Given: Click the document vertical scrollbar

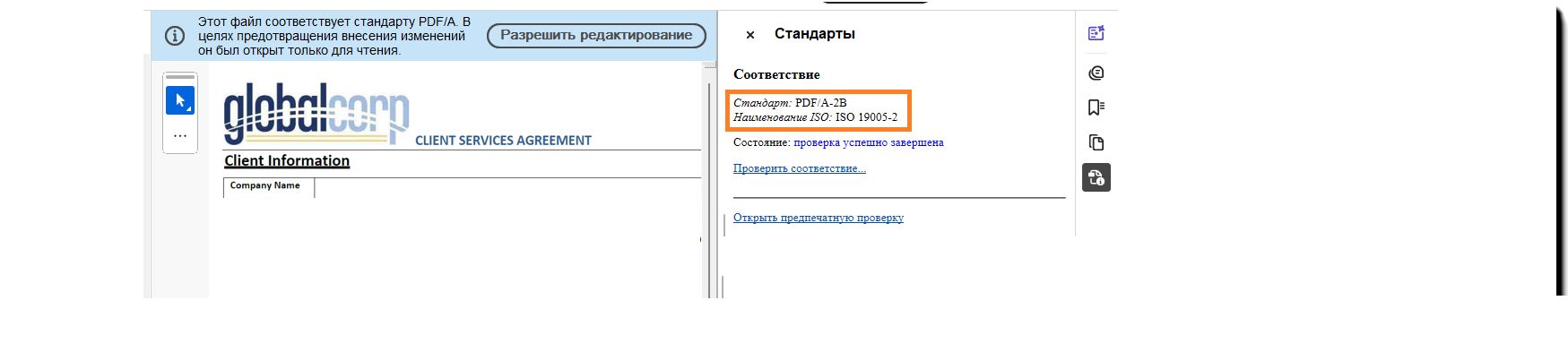Looking at the screenshot, I should (x=710, y=179).
